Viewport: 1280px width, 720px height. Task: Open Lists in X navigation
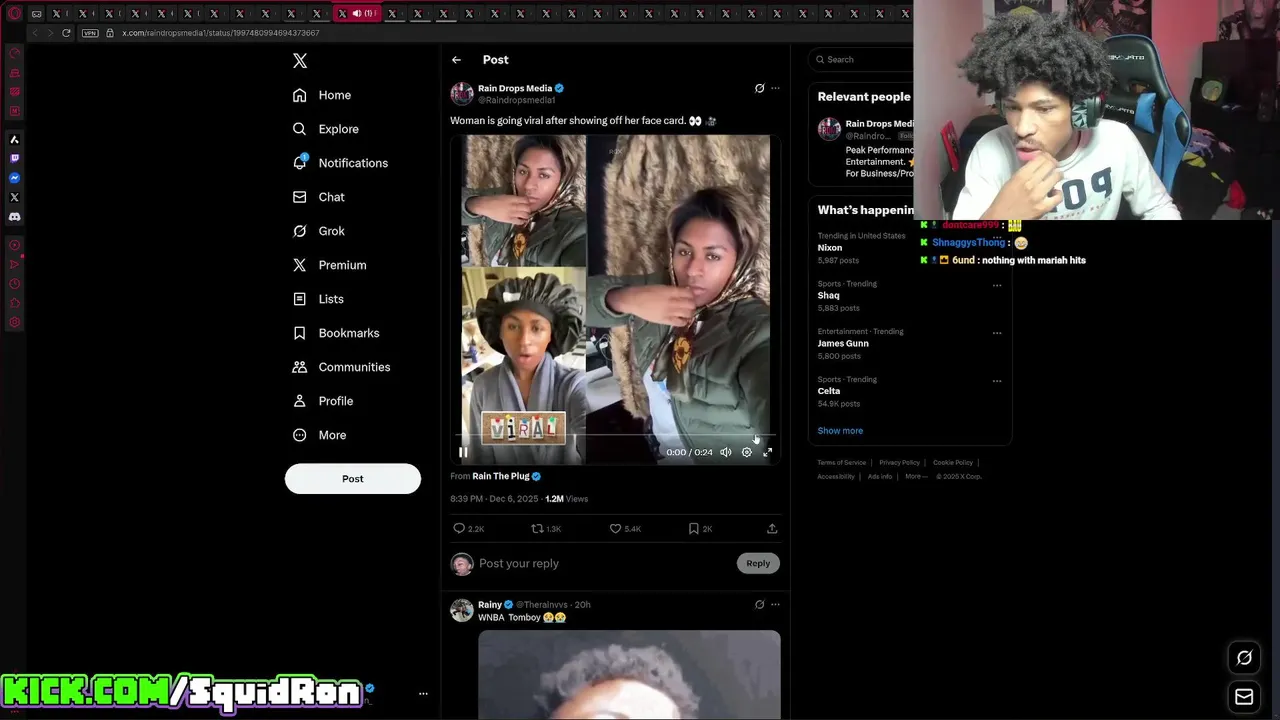(x=318, y=299)
